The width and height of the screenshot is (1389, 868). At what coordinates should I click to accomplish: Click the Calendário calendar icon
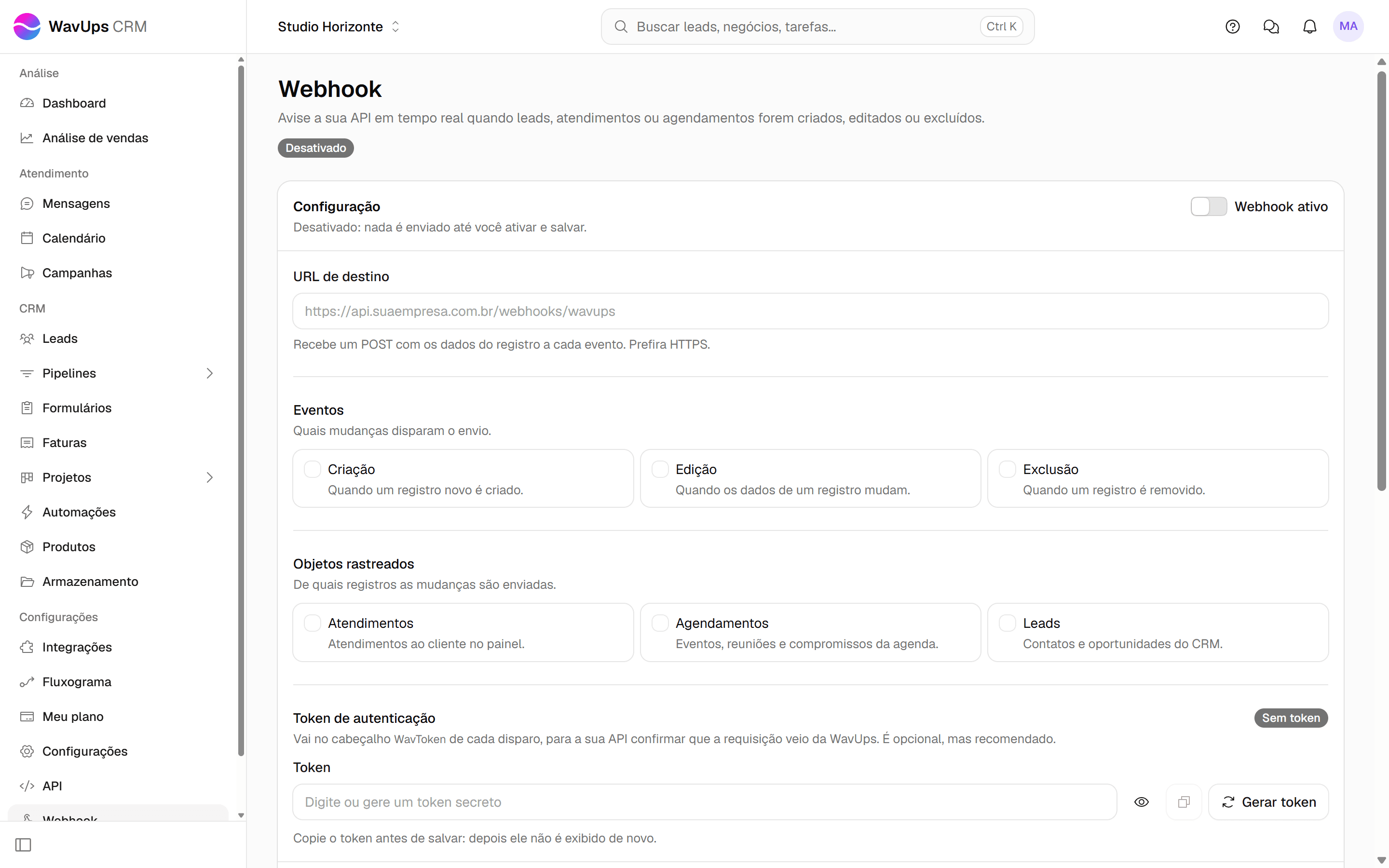click(x=27, y=238)
